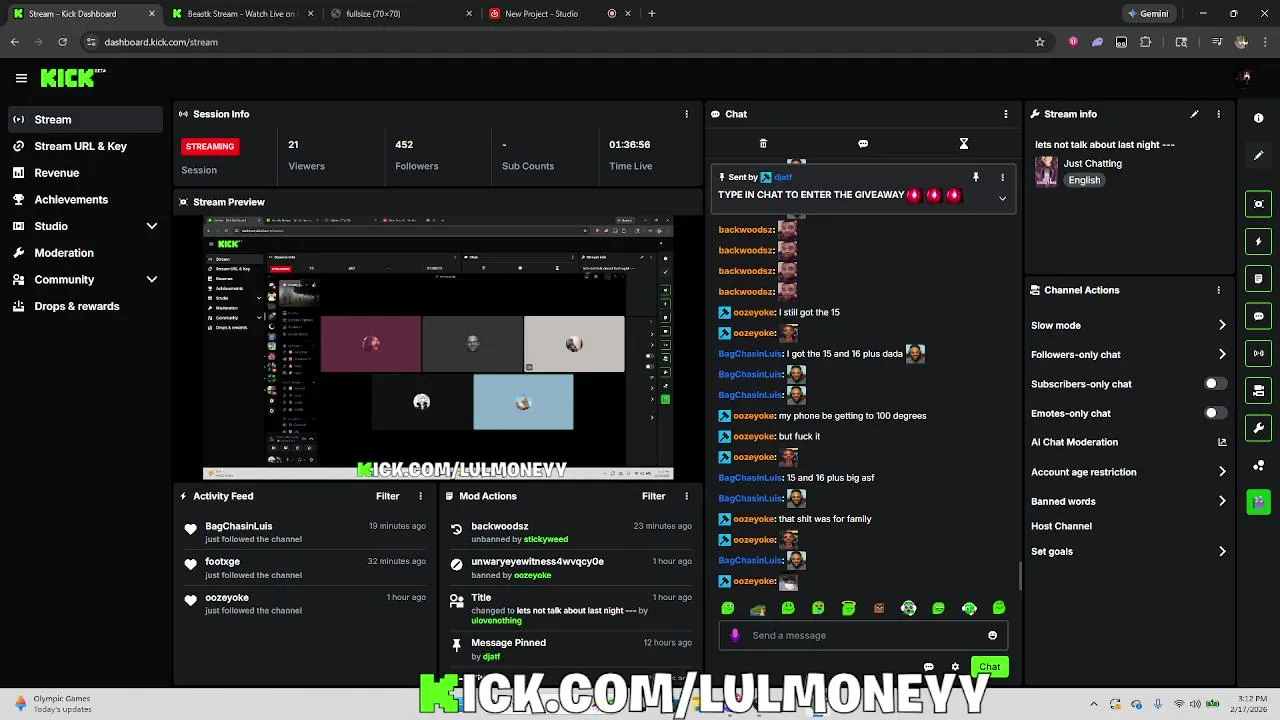
Task: Click the Send a message field
Action: click(x=865, y=635)
